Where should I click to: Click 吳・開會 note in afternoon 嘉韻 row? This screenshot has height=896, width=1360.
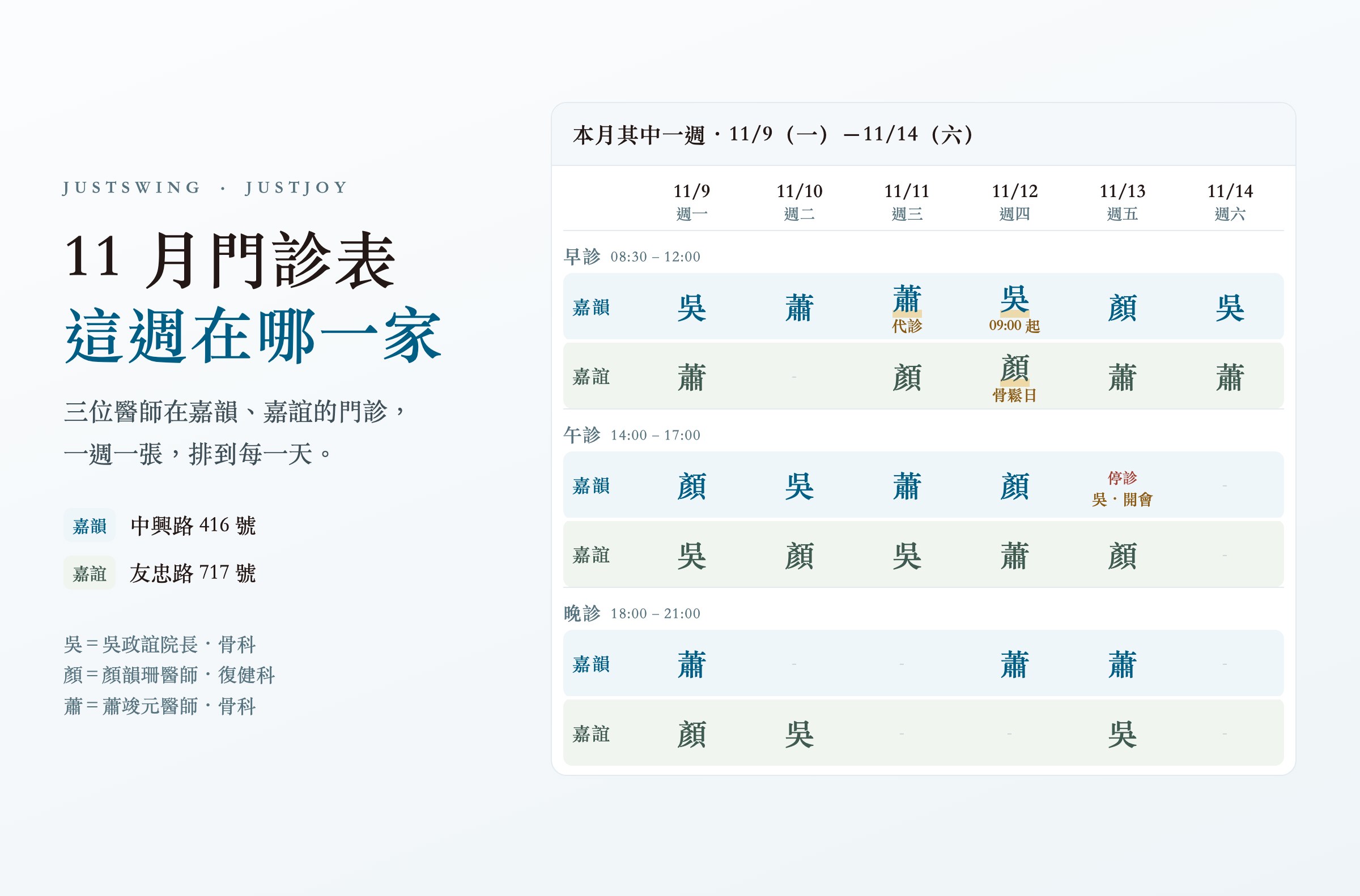pos(1122,500)
